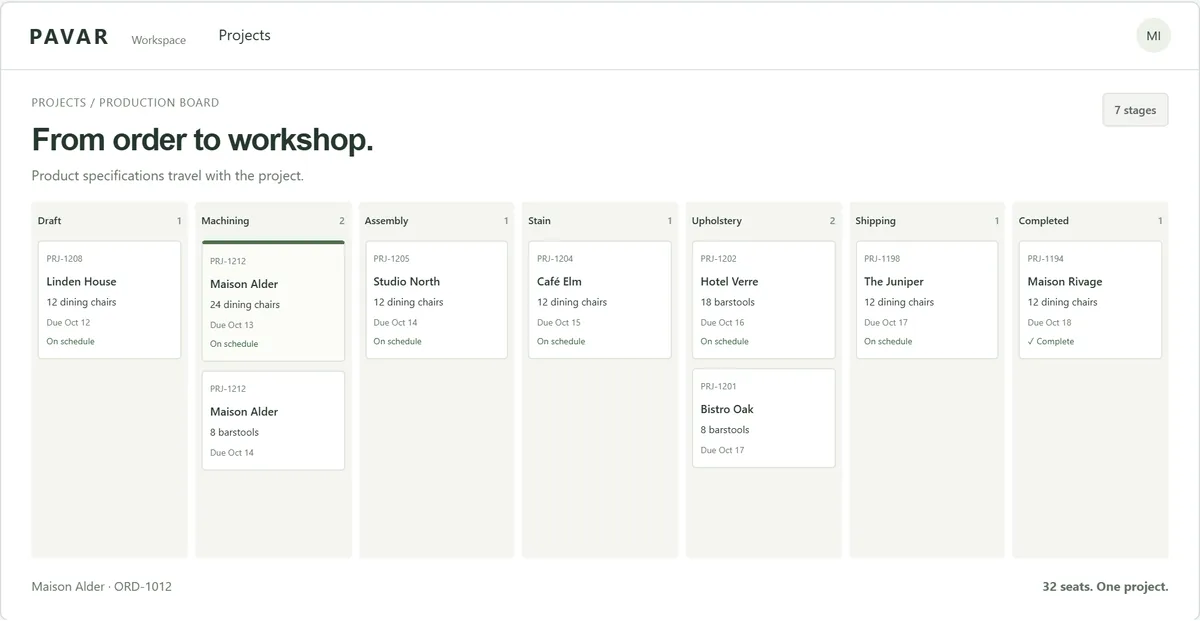Click the Upholstery column header
The image size is (1200, 621).
click(x=763, y=221)
